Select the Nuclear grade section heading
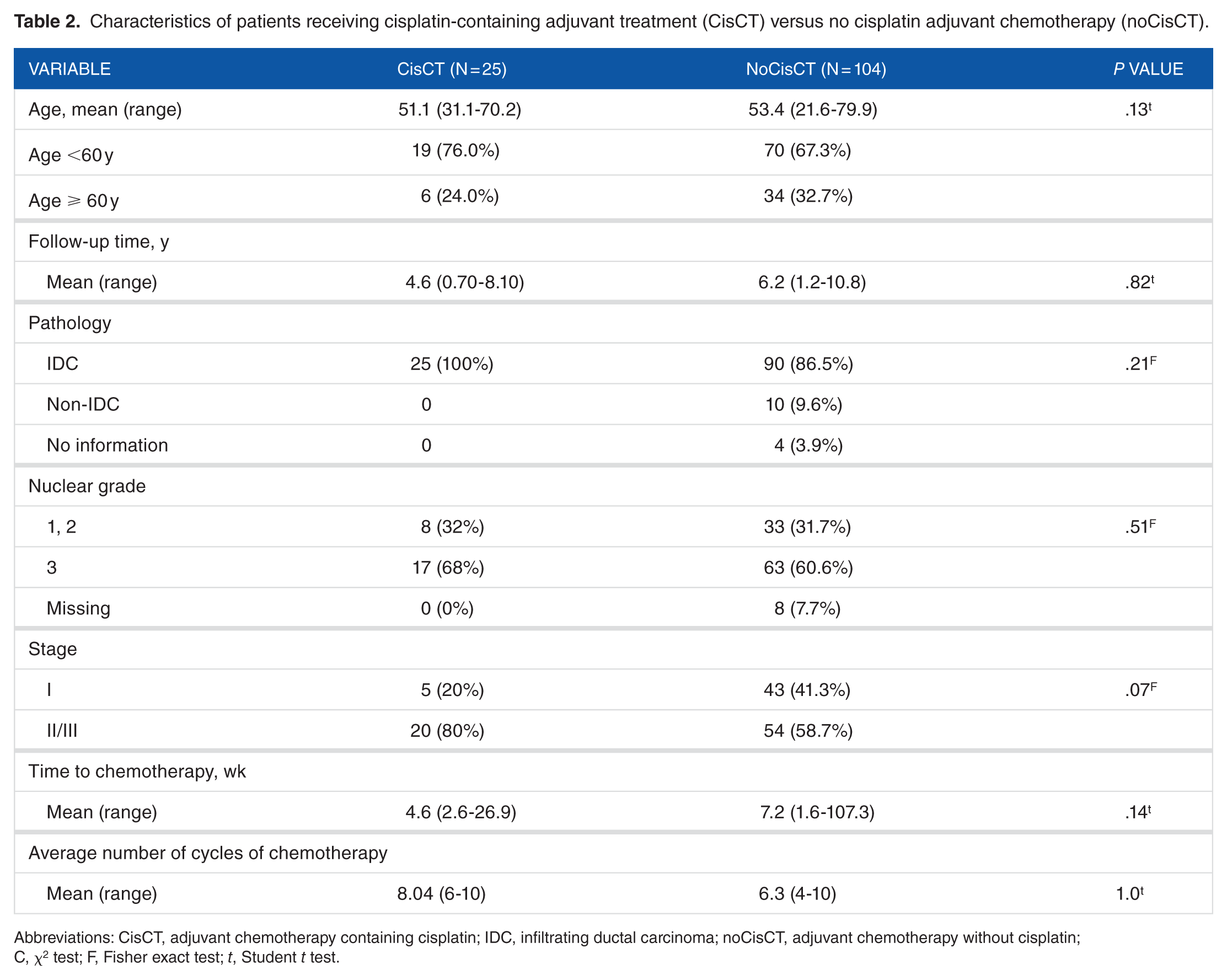This screenshot has height=980, width=1227. tap(87, 486)
